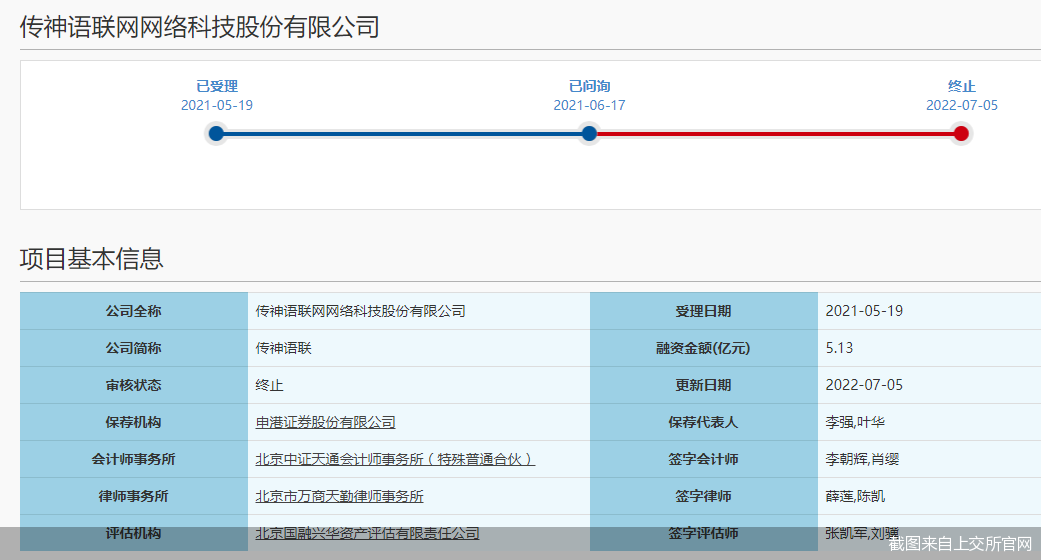Click the company name page title heading
The height and width of the screenshot is (560, 1041).
(x=200, y=27)
